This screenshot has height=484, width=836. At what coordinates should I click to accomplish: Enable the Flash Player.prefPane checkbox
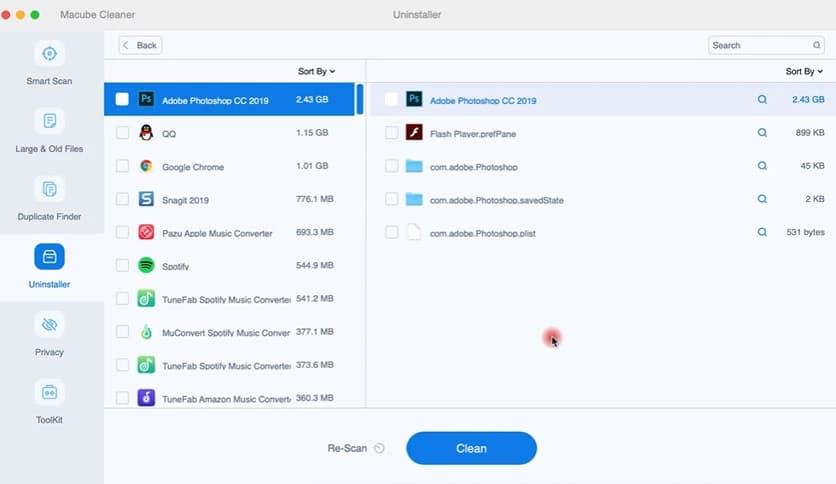click(x=391, y=133)
